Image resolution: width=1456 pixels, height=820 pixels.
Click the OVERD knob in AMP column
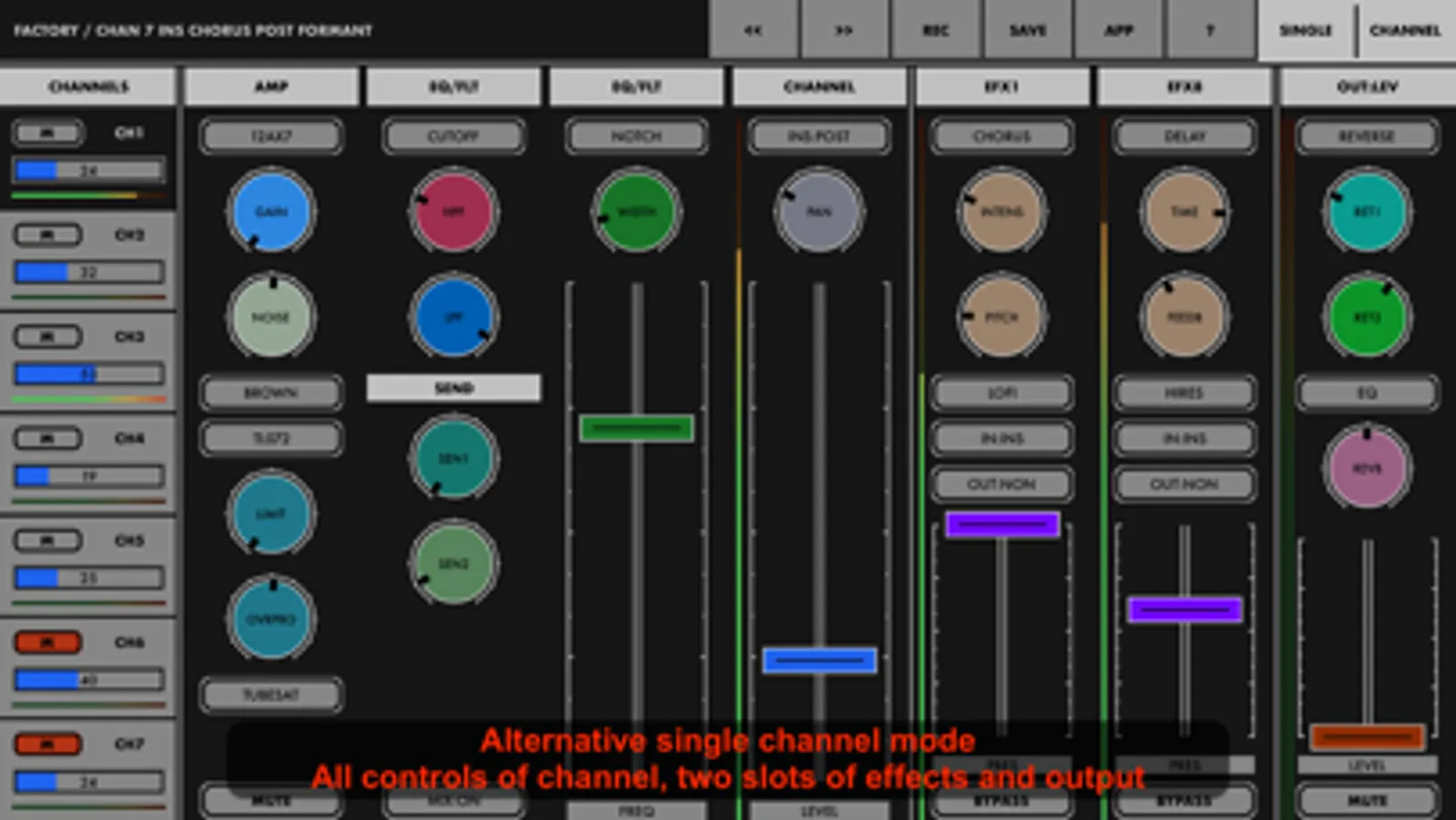(x=270, y=619)
